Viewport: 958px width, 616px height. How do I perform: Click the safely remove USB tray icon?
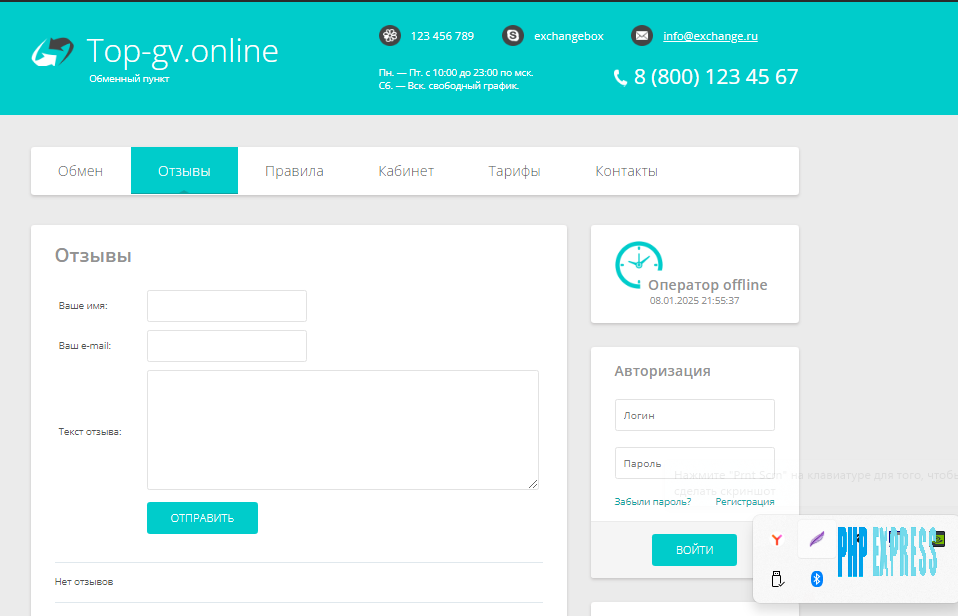coord(777,579)
